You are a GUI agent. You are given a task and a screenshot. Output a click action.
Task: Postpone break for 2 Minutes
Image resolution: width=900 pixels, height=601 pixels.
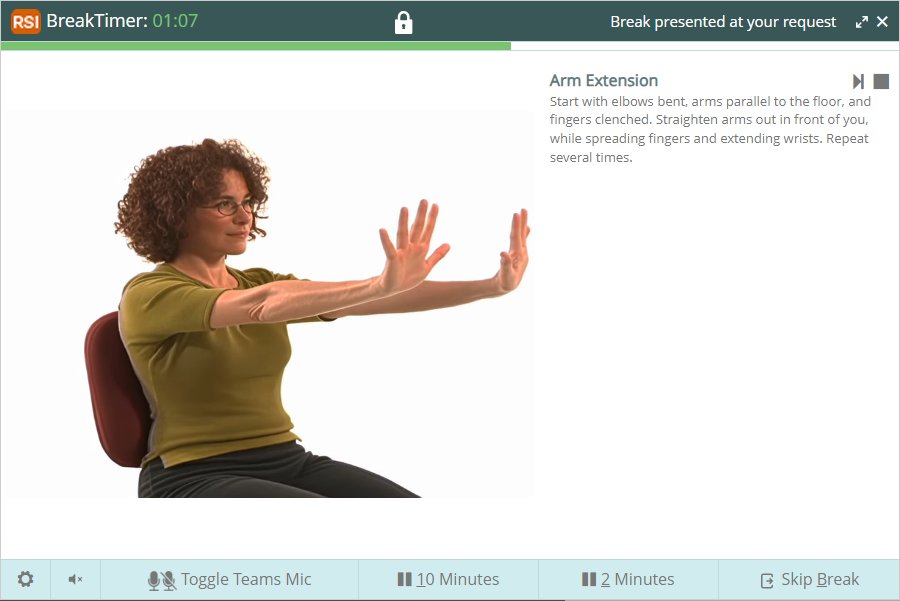[628, 580]
